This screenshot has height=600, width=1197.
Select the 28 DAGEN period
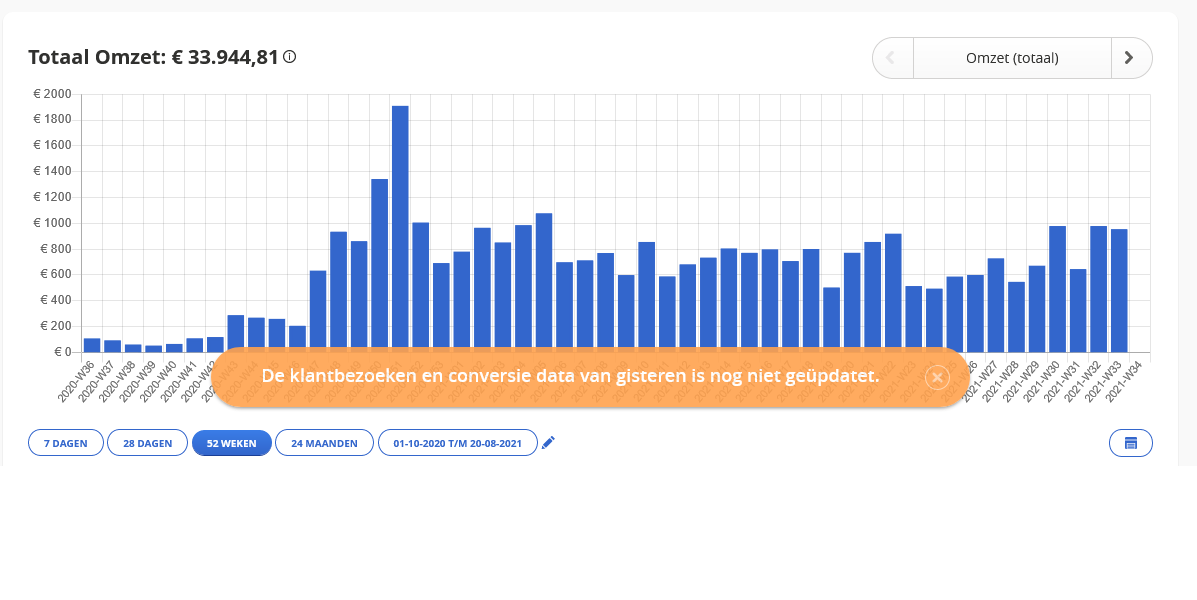coord(147,443)
